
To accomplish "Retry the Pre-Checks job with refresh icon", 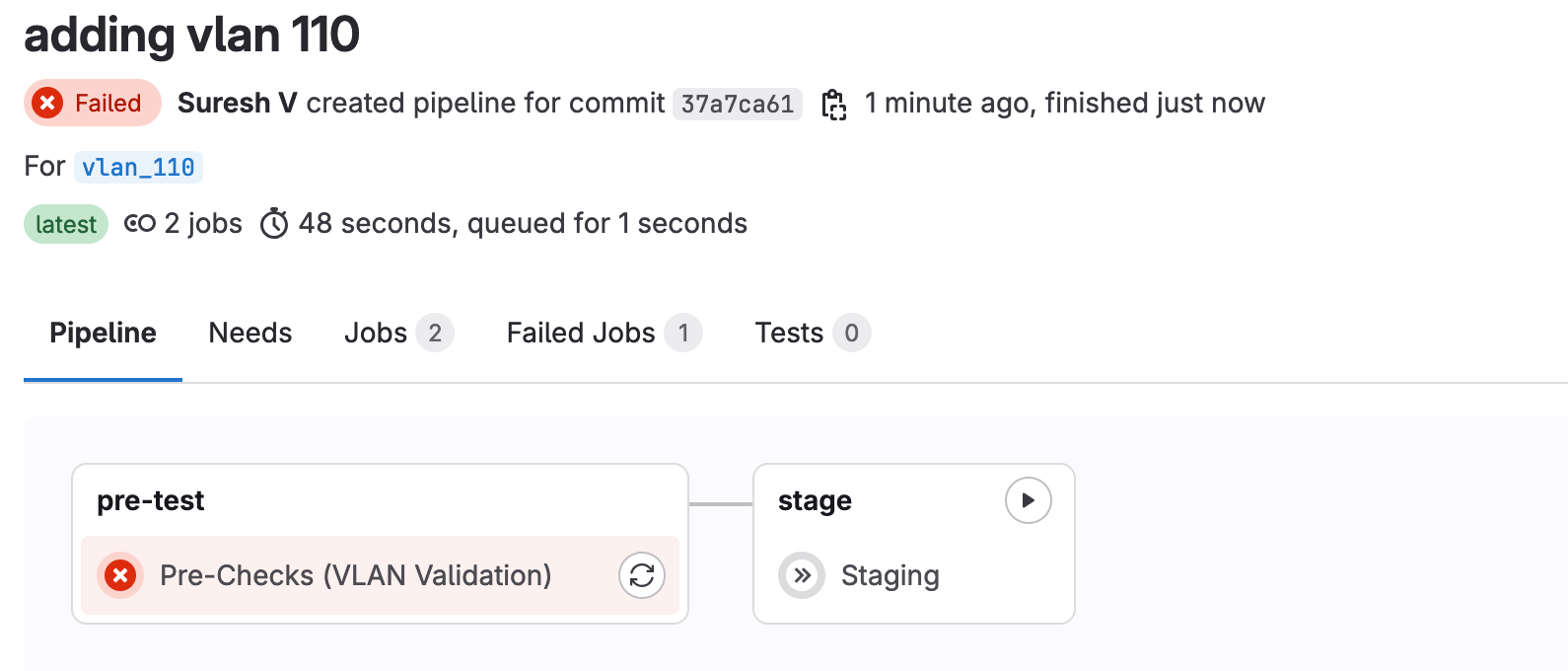I will (642, 575).
